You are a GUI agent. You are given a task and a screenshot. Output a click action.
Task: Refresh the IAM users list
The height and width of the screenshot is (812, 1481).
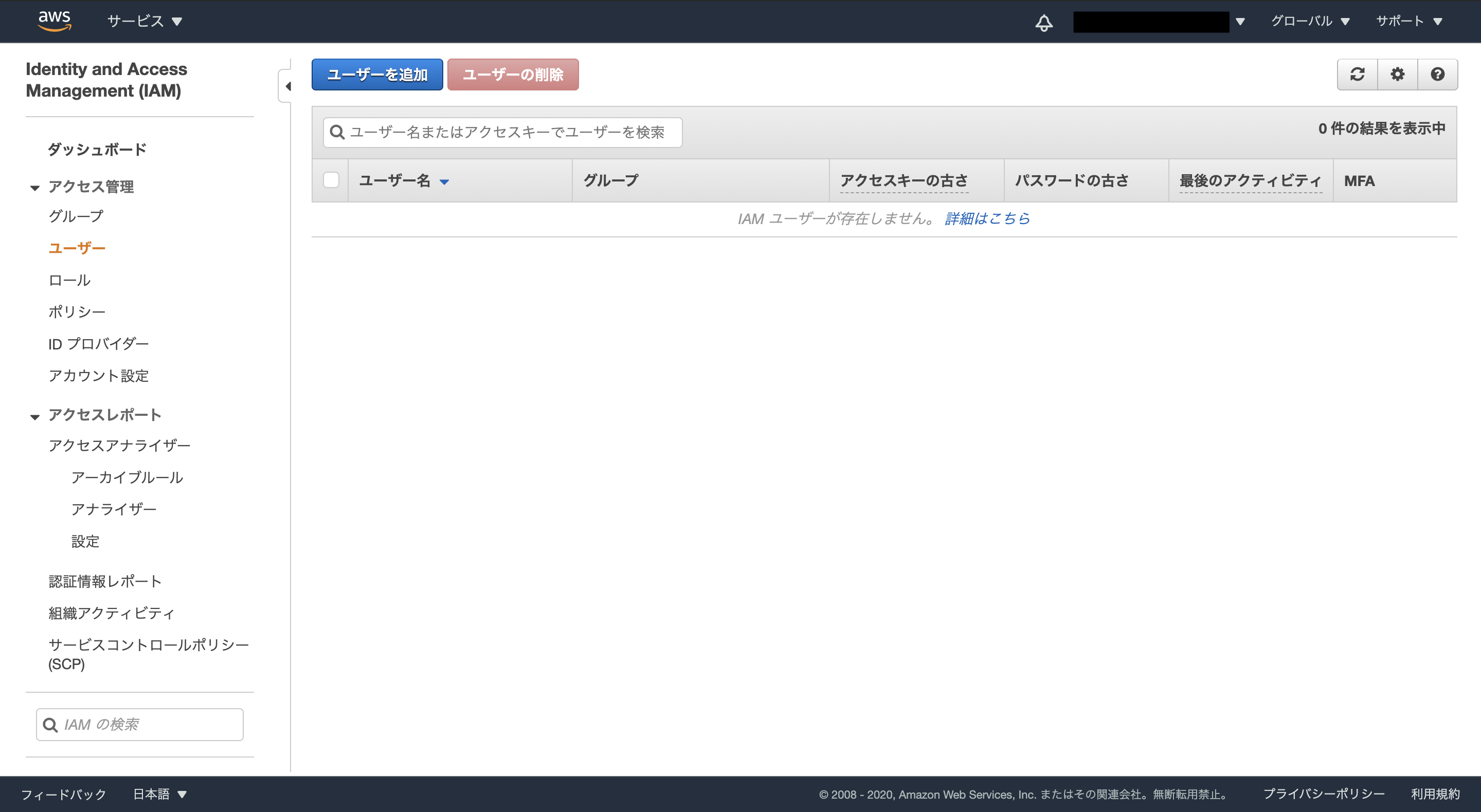tap(1357, 74)
